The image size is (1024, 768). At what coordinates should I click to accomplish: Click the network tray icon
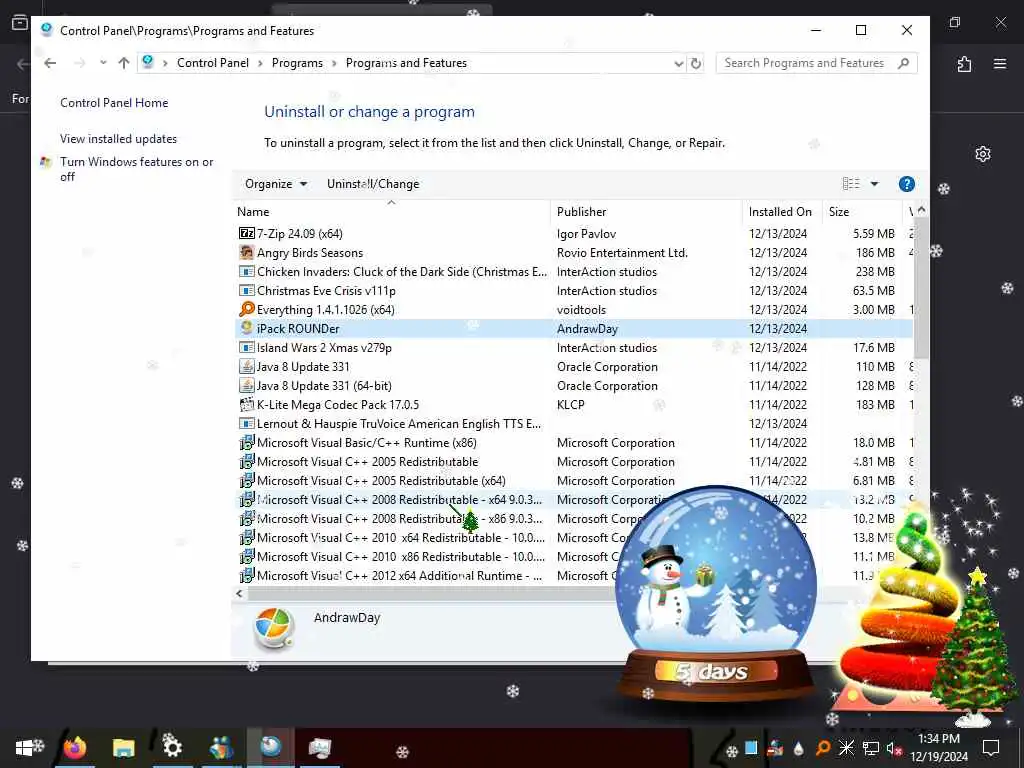coord(870,748)
